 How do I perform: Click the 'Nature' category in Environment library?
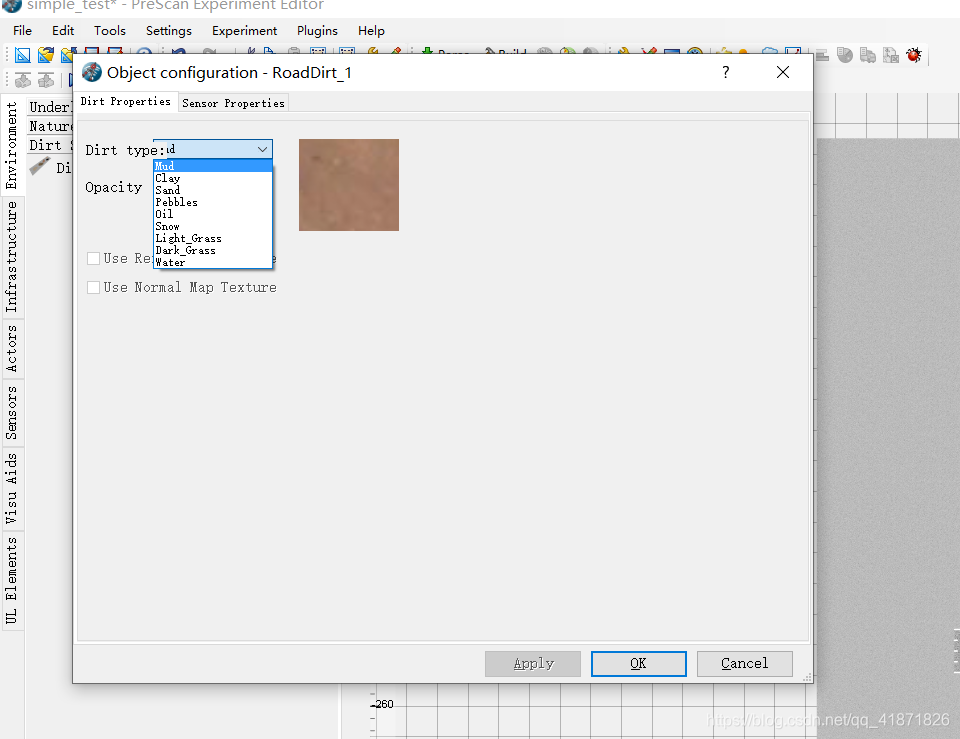coord(50,126)
